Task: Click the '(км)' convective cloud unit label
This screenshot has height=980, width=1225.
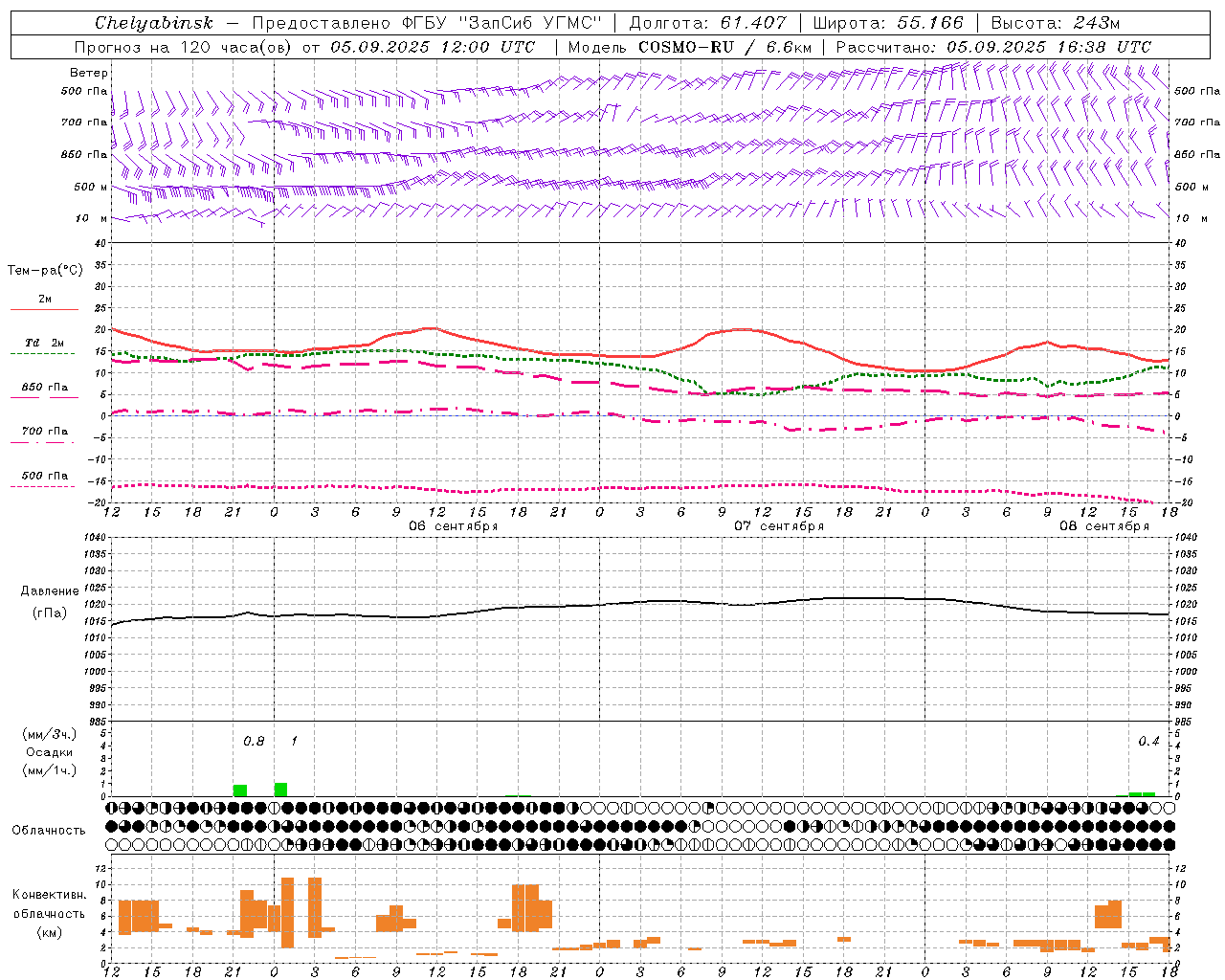Action: [50, 932]
